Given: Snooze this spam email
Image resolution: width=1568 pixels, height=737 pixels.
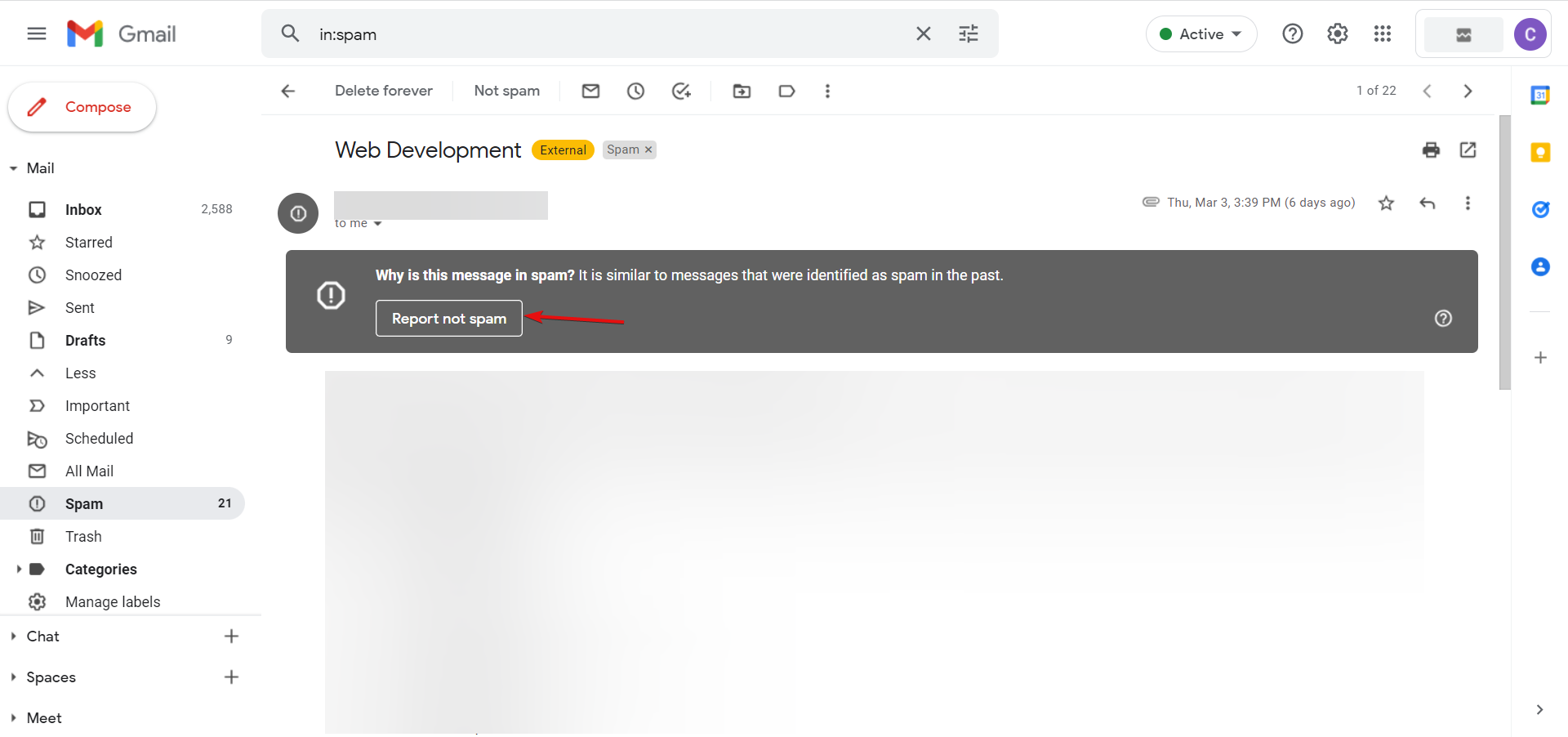Looking at the screenshot, I should (x=635, y=91).
